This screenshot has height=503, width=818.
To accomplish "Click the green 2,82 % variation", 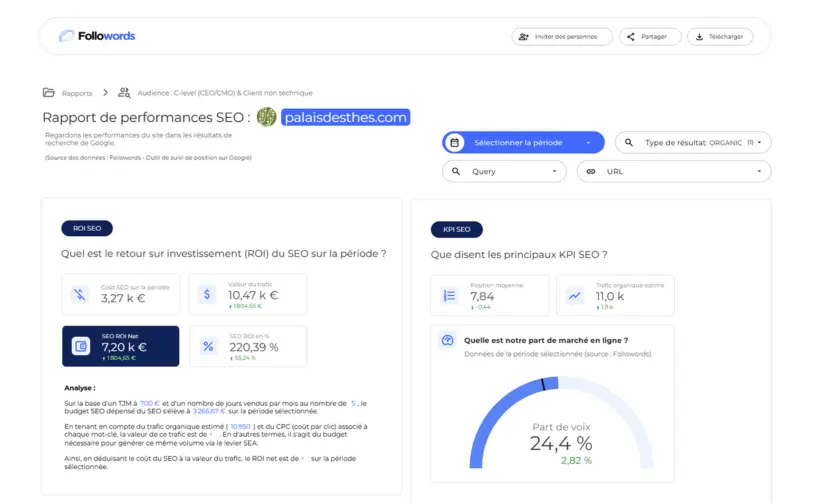I will 576,461.
